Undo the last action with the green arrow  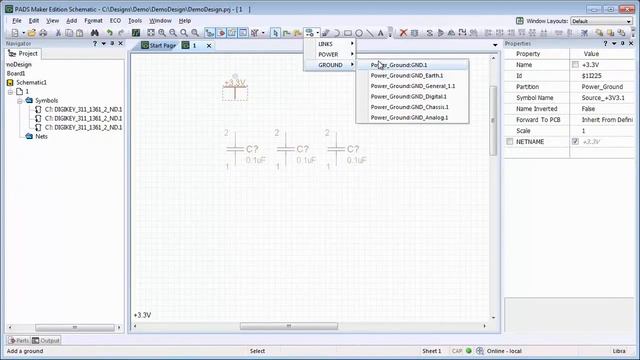click(109, 33)
